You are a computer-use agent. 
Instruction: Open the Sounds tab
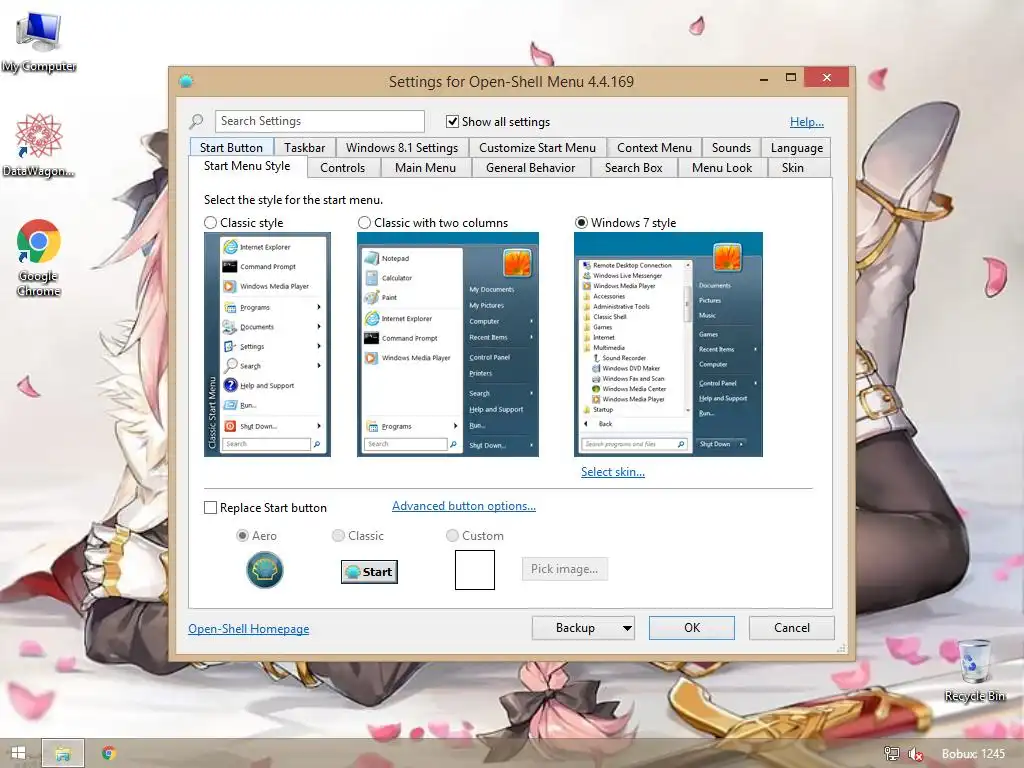[x=731, y=148]
